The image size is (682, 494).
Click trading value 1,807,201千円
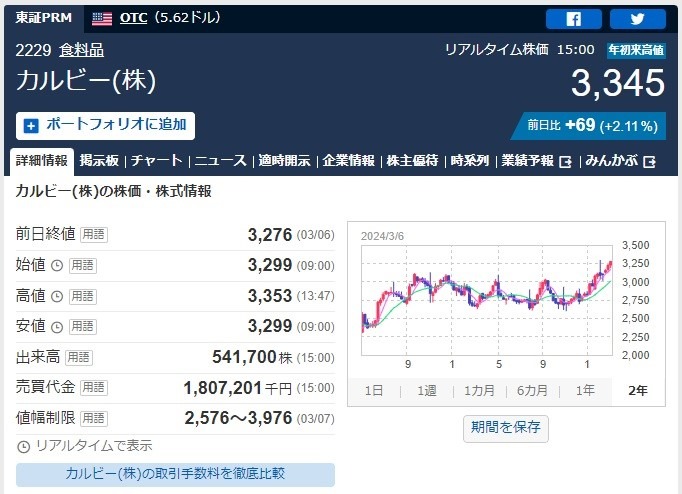click(x=237, y=388)
